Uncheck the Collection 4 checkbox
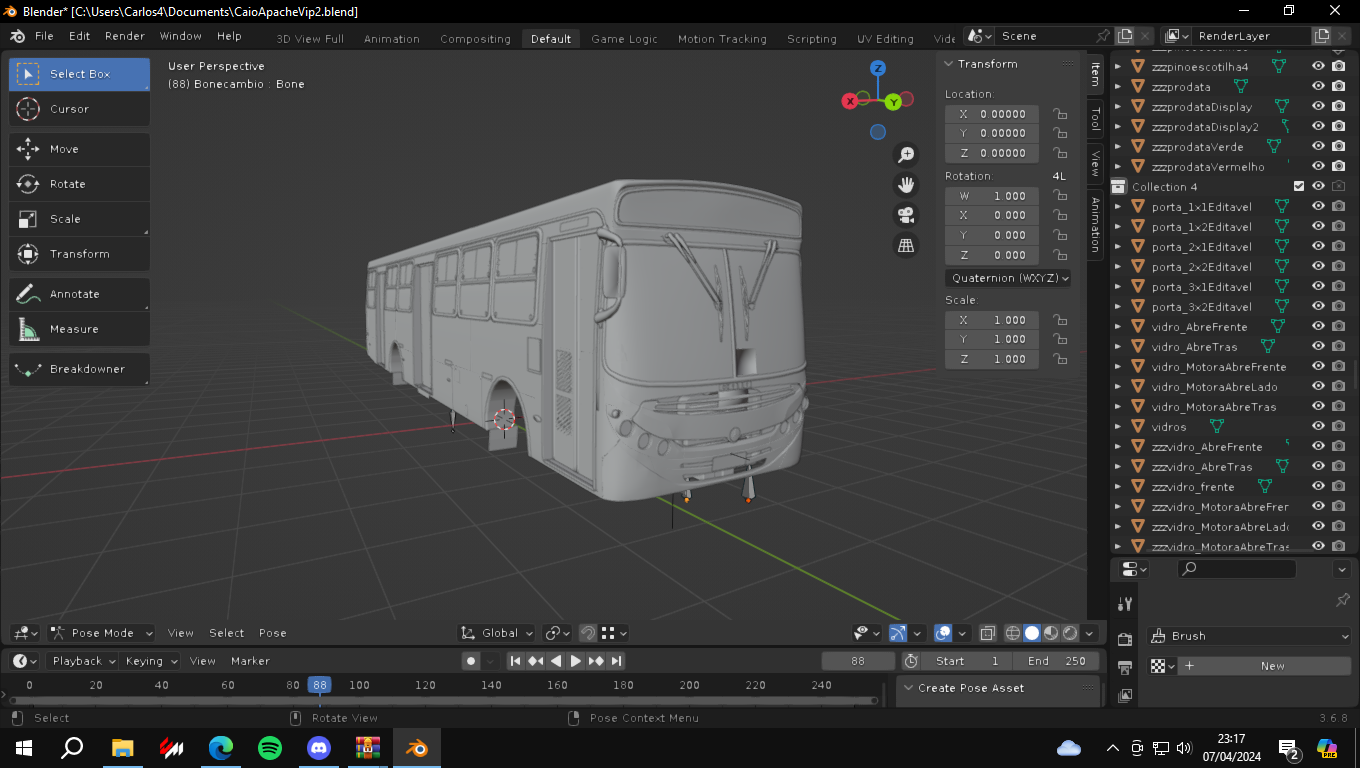 coord(1299,186)
